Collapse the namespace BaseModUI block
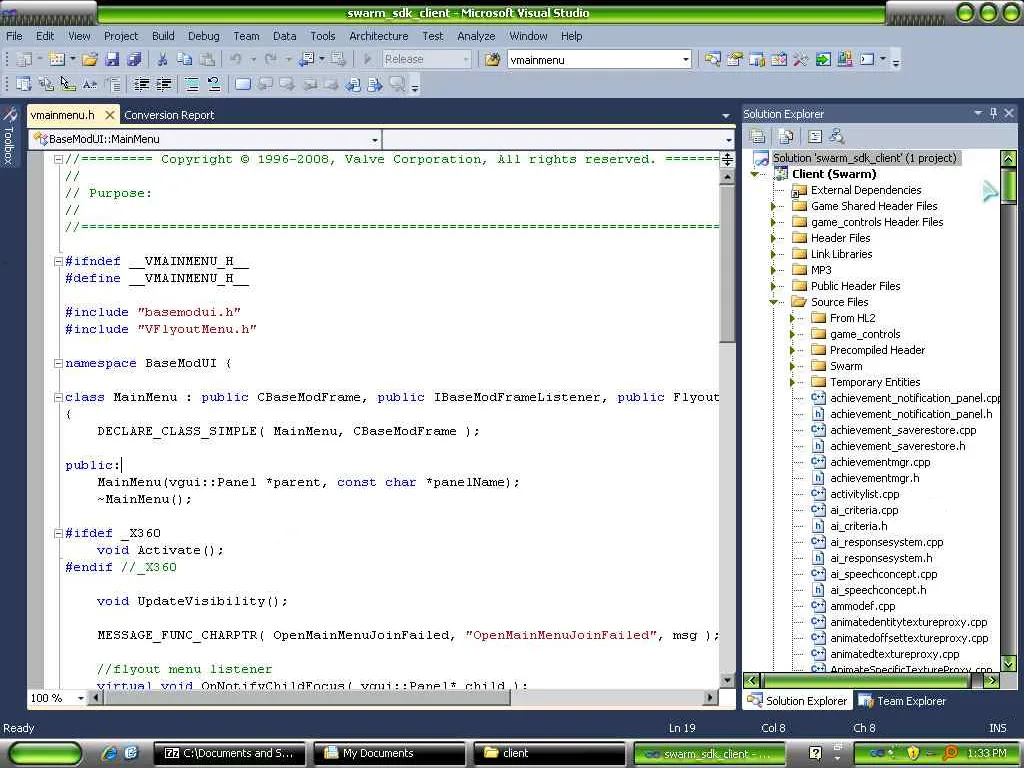This screenshot has width=1024, height=768. click(58, 363)
